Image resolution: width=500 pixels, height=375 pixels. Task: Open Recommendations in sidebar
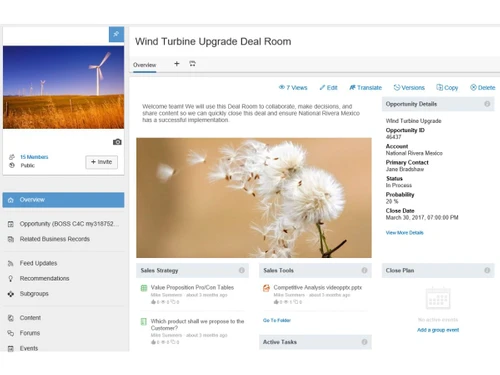tap(63, 278)
